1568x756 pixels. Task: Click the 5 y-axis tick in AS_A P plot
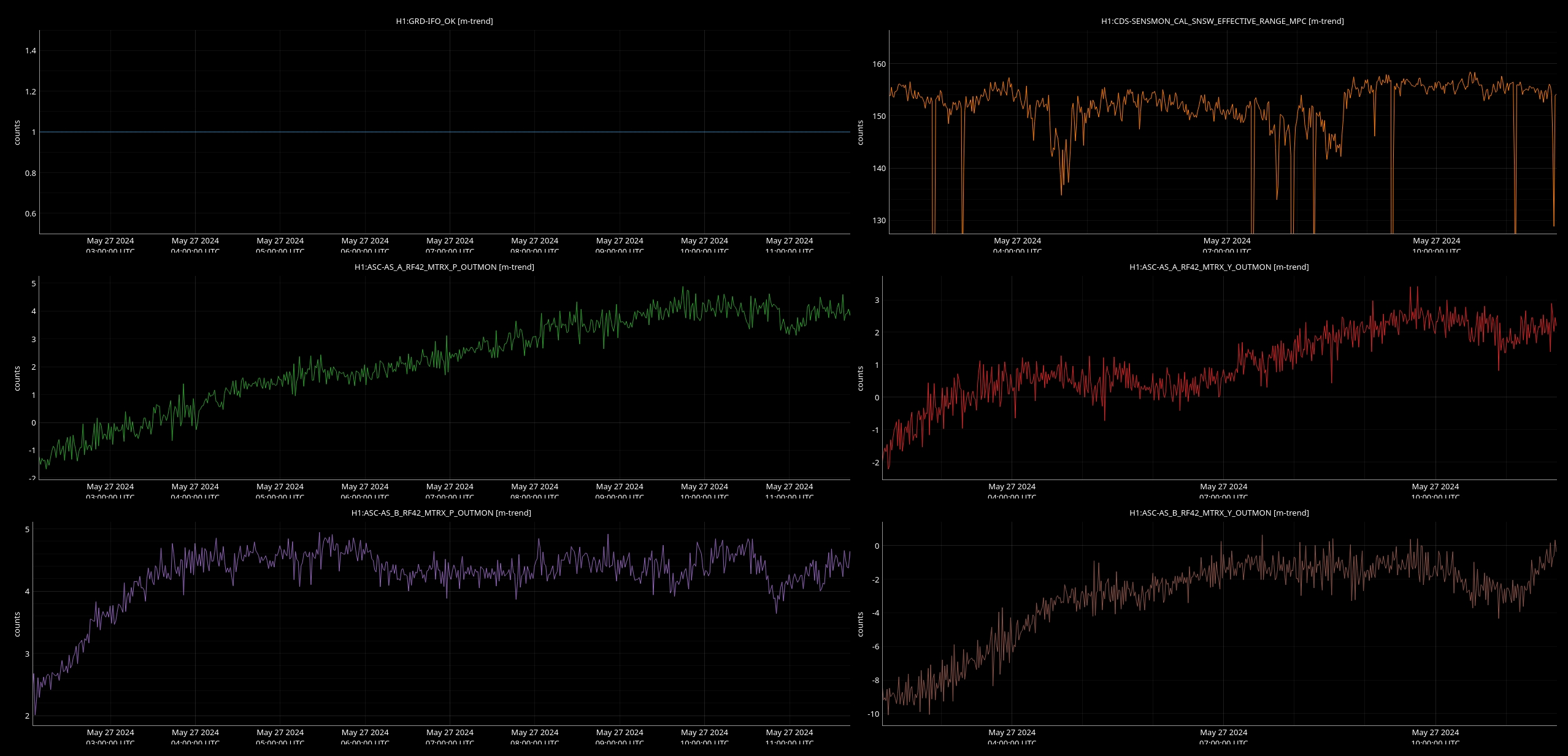[x=34, y=284]
